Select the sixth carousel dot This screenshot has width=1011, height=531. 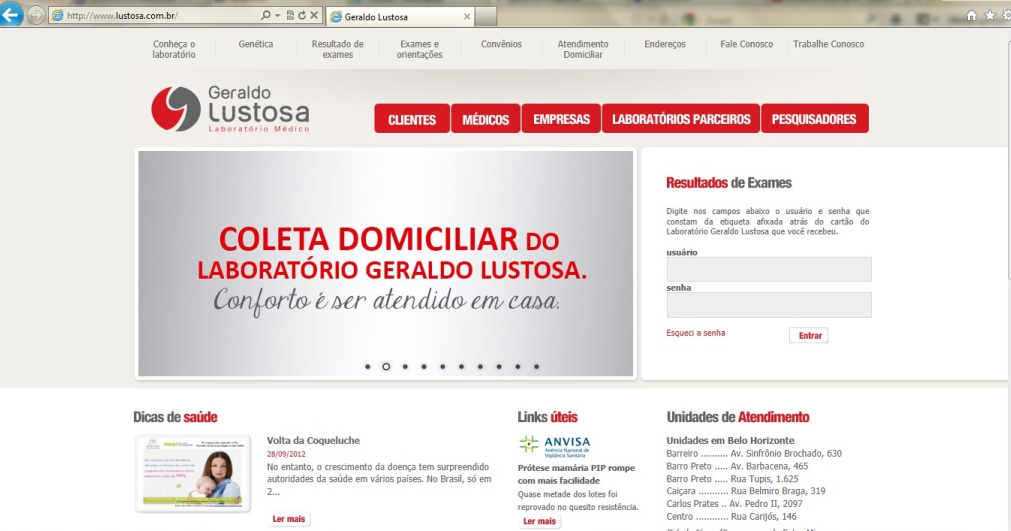point(461,367)
